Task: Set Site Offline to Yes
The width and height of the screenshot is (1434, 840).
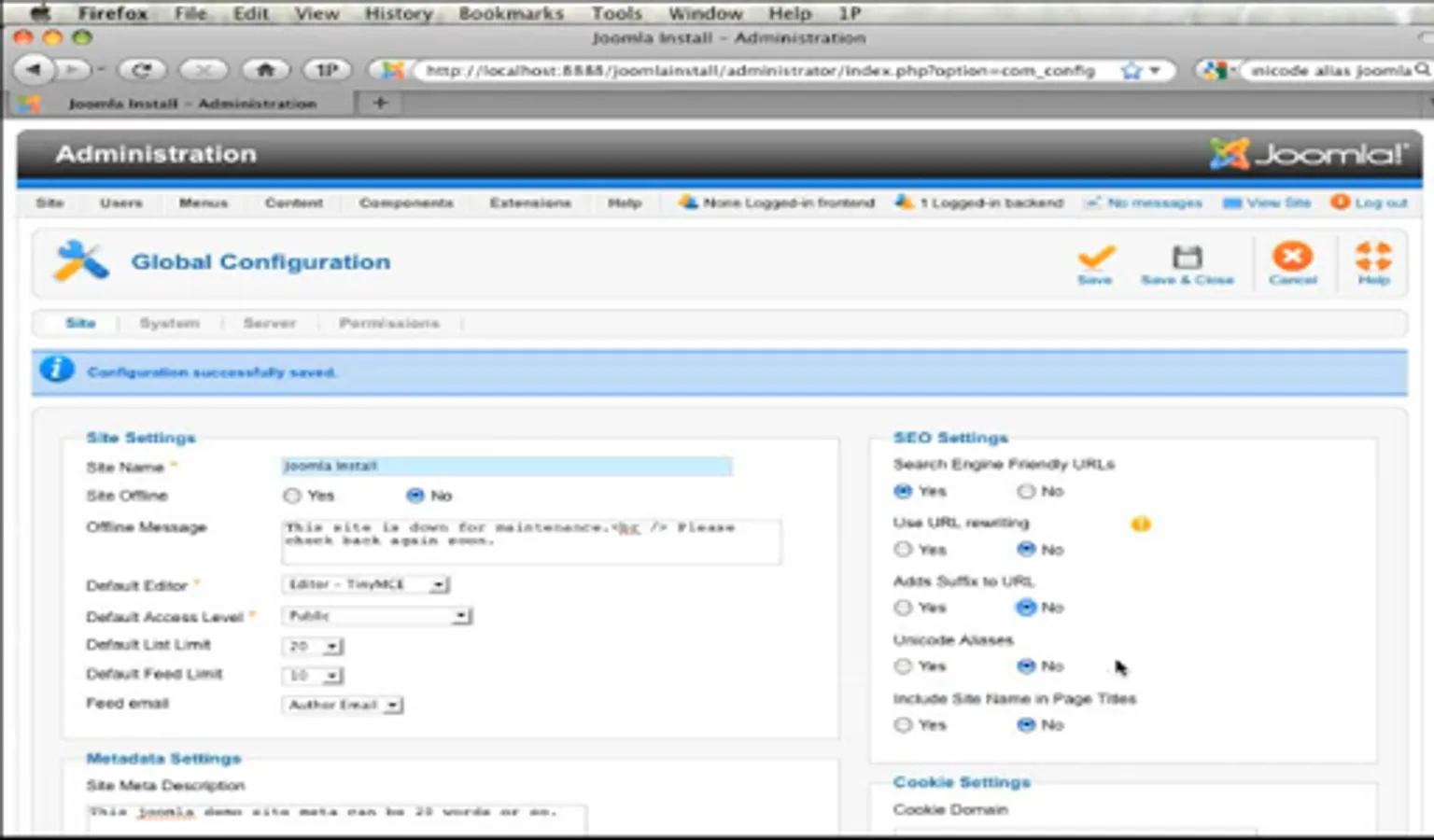Action: [292, 496]
